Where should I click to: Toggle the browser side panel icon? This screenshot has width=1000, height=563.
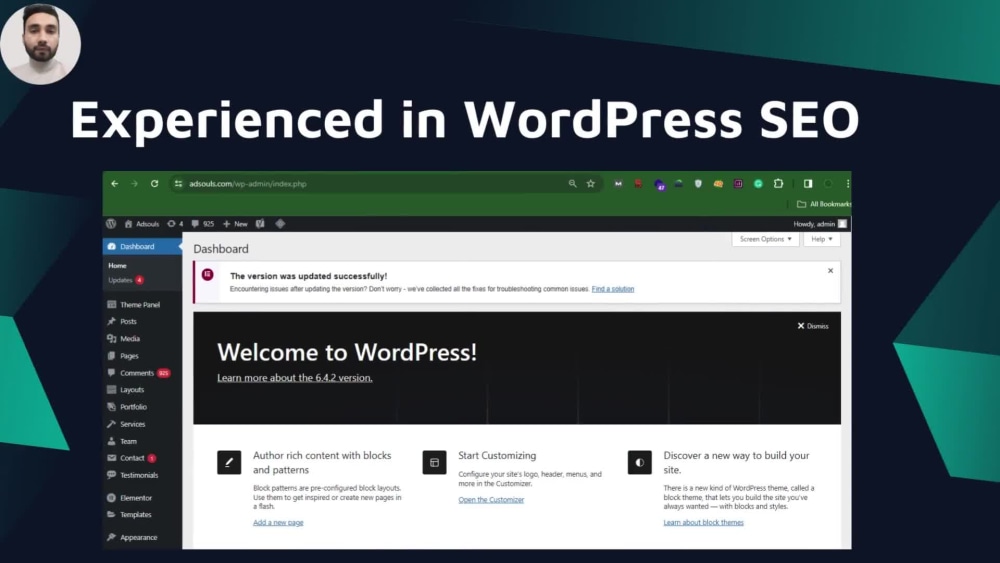coord(808,184)
